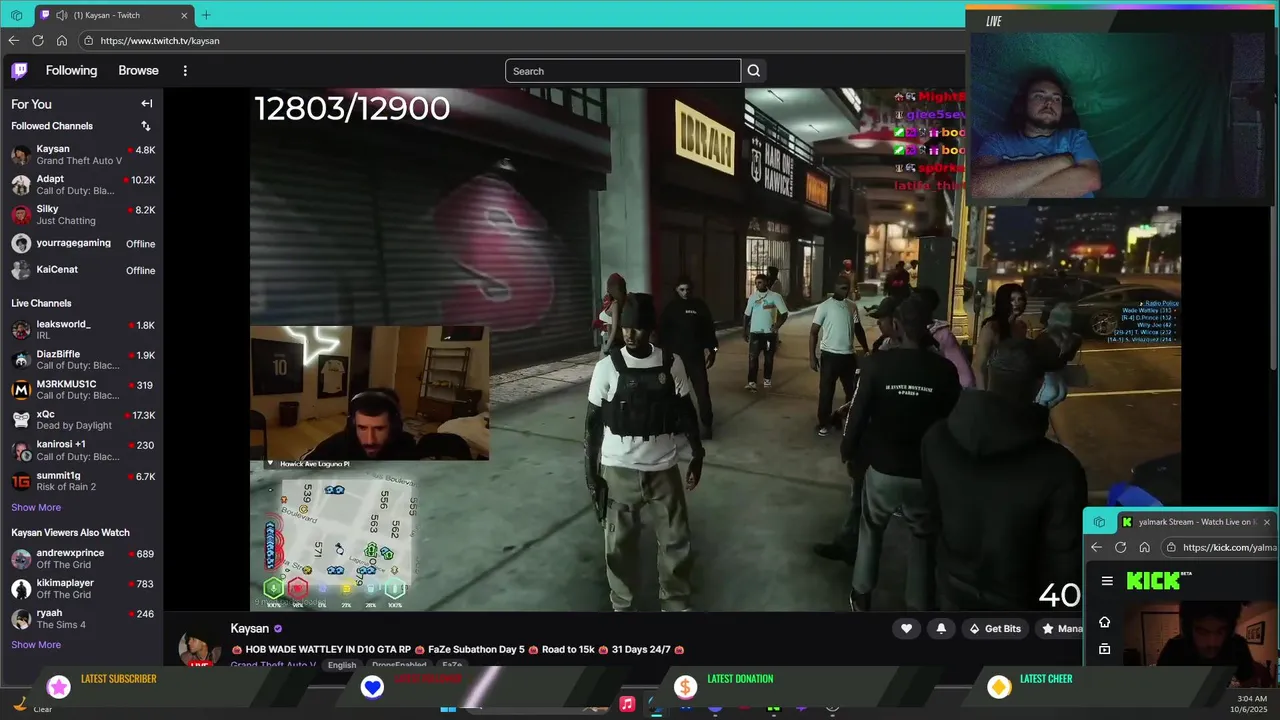Open DiazBiffle channel in Live Channels

[x=82, y=360]
